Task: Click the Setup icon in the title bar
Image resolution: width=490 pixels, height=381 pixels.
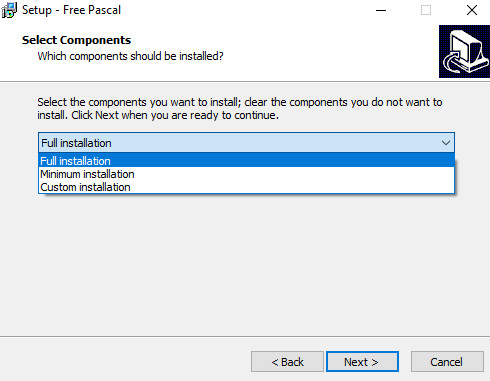Action: [x=9, y=10]
